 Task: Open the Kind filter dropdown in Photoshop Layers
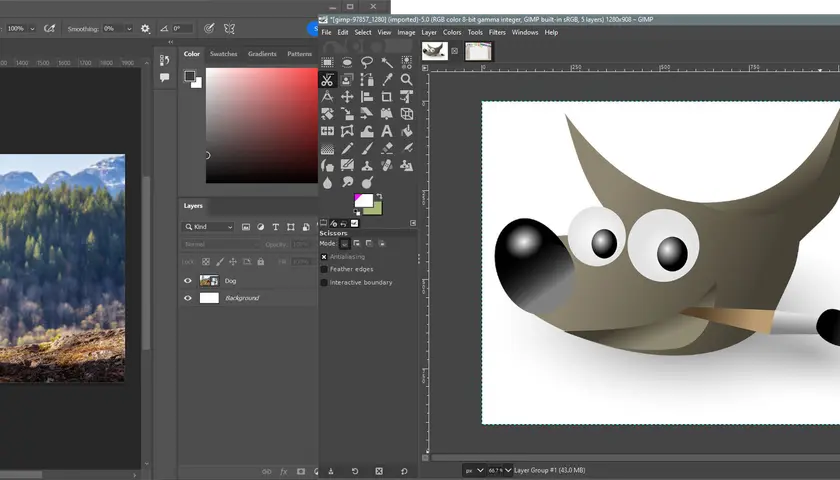pyautogui.click(x=208, y=227)
